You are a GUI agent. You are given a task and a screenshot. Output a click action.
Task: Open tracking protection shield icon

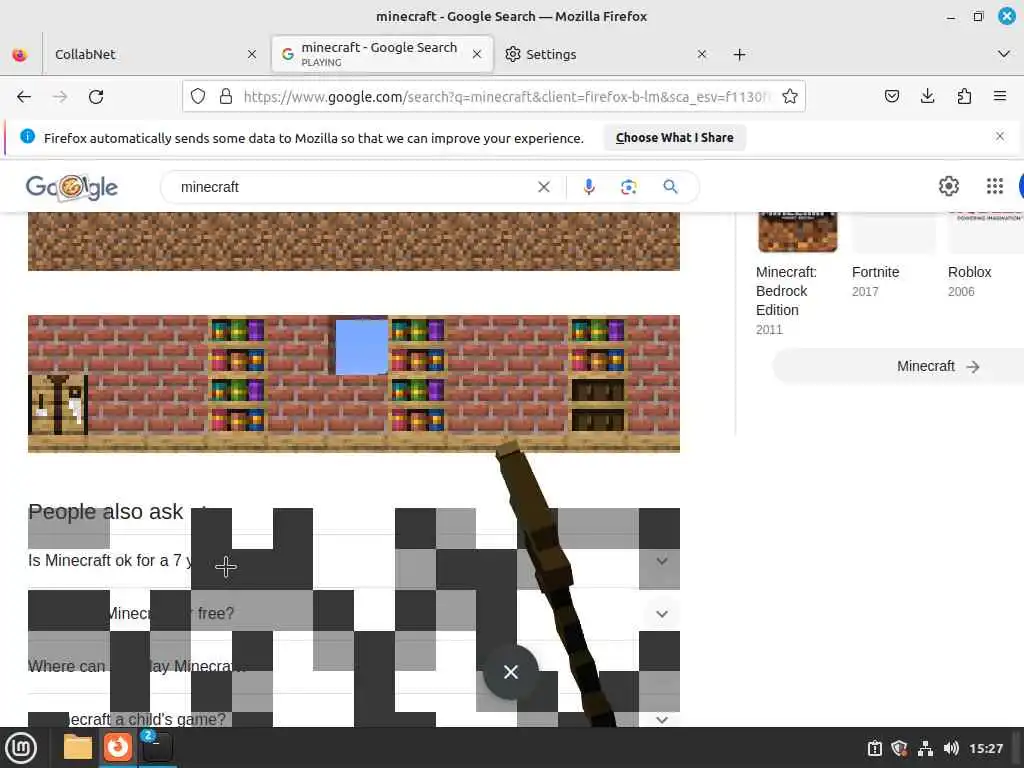pos(198,97)
